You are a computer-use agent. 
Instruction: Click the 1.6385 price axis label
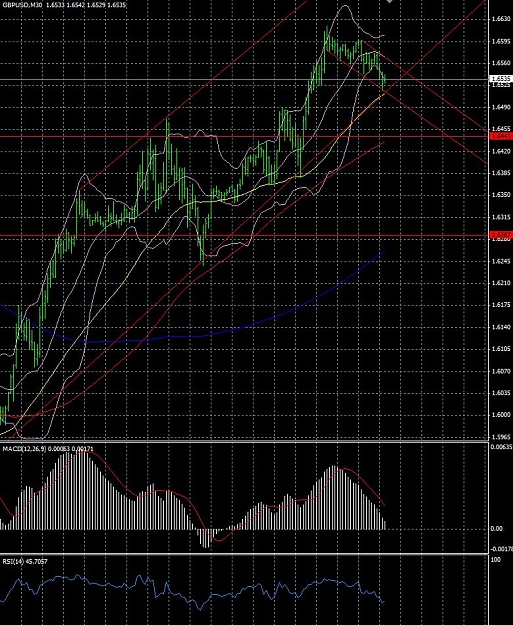tap(501, 173)
